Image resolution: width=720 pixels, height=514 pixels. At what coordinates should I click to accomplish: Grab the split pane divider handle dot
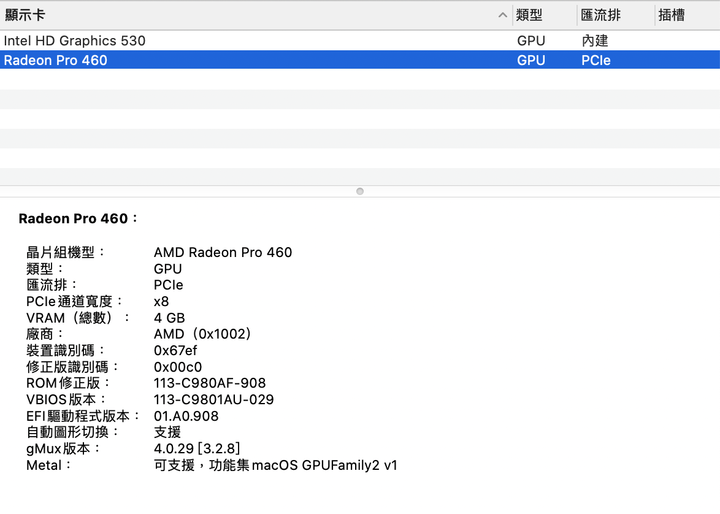click(x=360, y=191)
